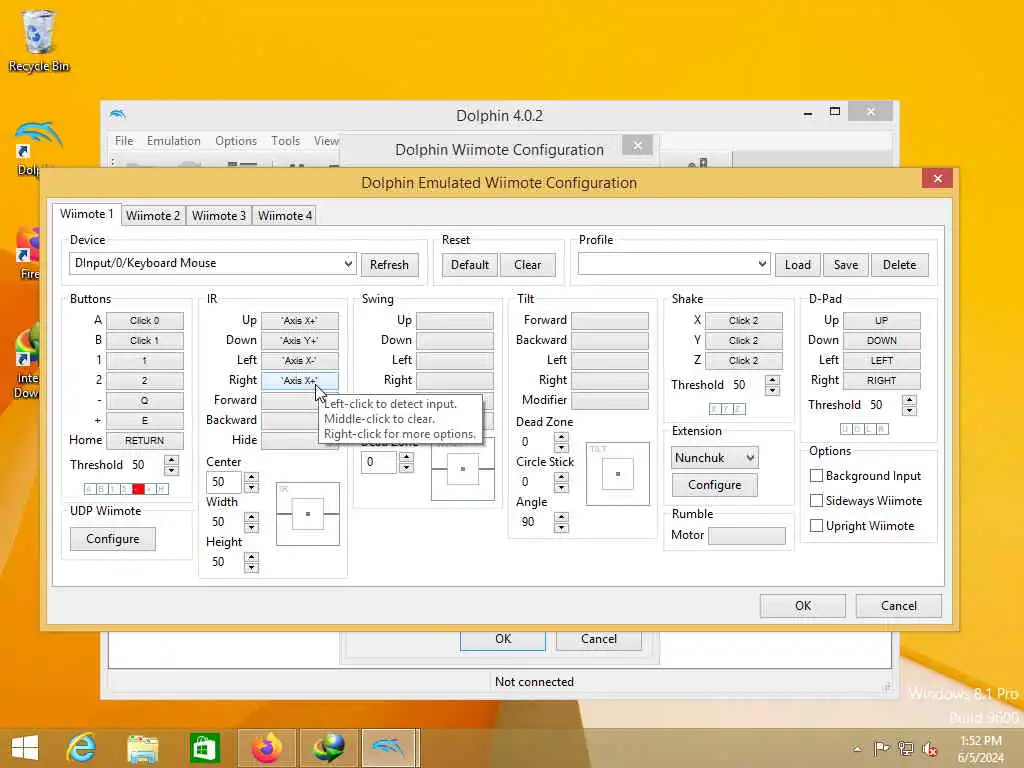This screenshot has height=768, width=1024.
Task: Click Shake X mapping 'Click 2'
Action: 743,321
